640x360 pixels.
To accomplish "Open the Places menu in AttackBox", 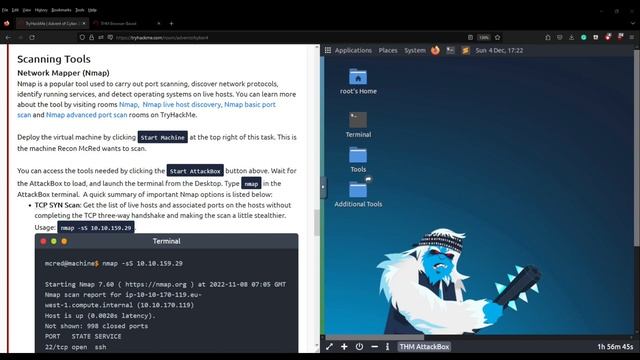I will point(388,50).
